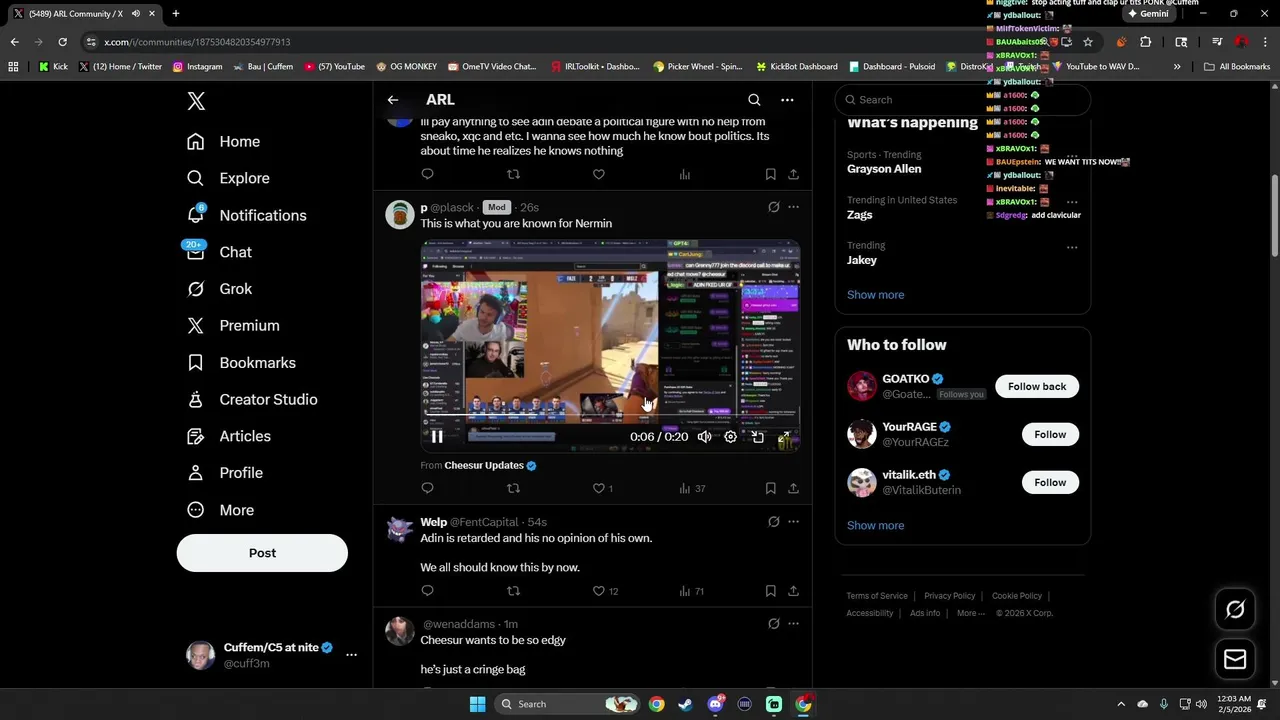This screenshot has height=720, width=1280.
Task: Expand hidden bookmarks chevron
Action: tap(1177, 67)
